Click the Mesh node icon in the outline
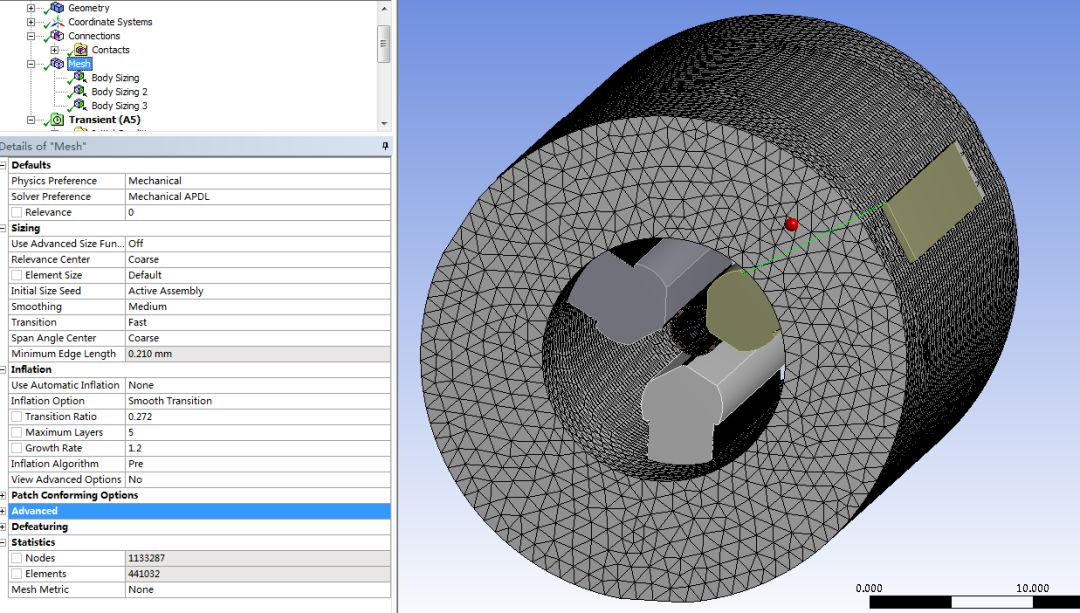Screen dimensions: 1080x613 point(57,64)
